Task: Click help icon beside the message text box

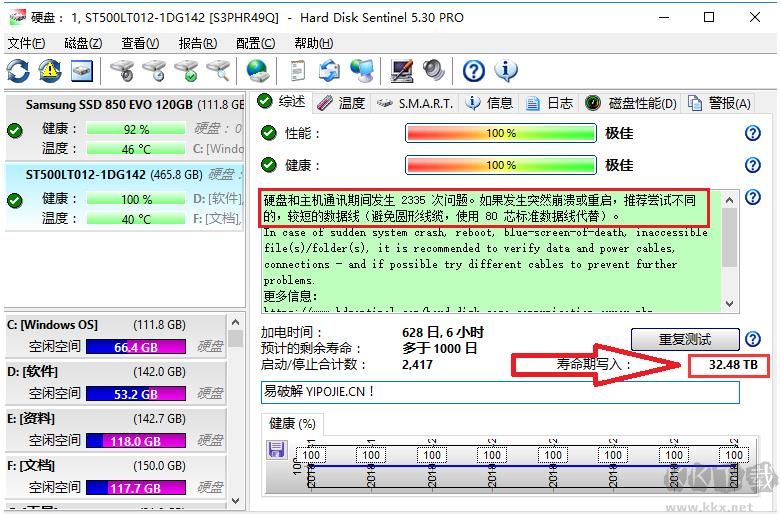Action: (x=753, y=197)
